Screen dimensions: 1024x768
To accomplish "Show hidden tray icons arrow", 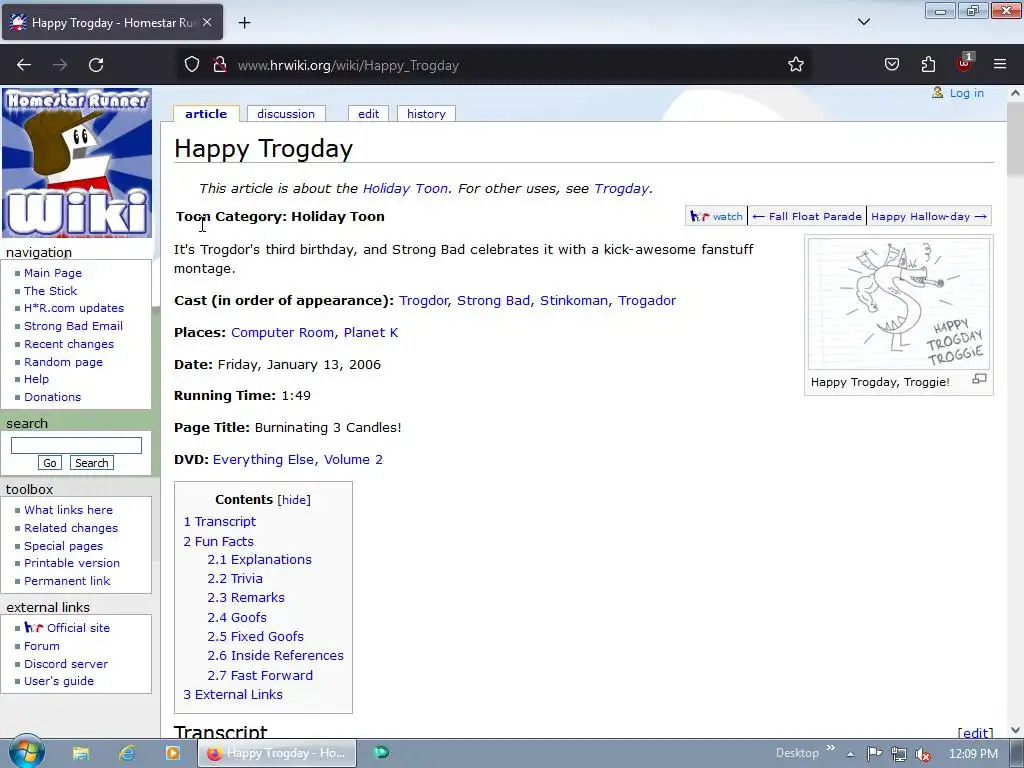I will 850,754.
